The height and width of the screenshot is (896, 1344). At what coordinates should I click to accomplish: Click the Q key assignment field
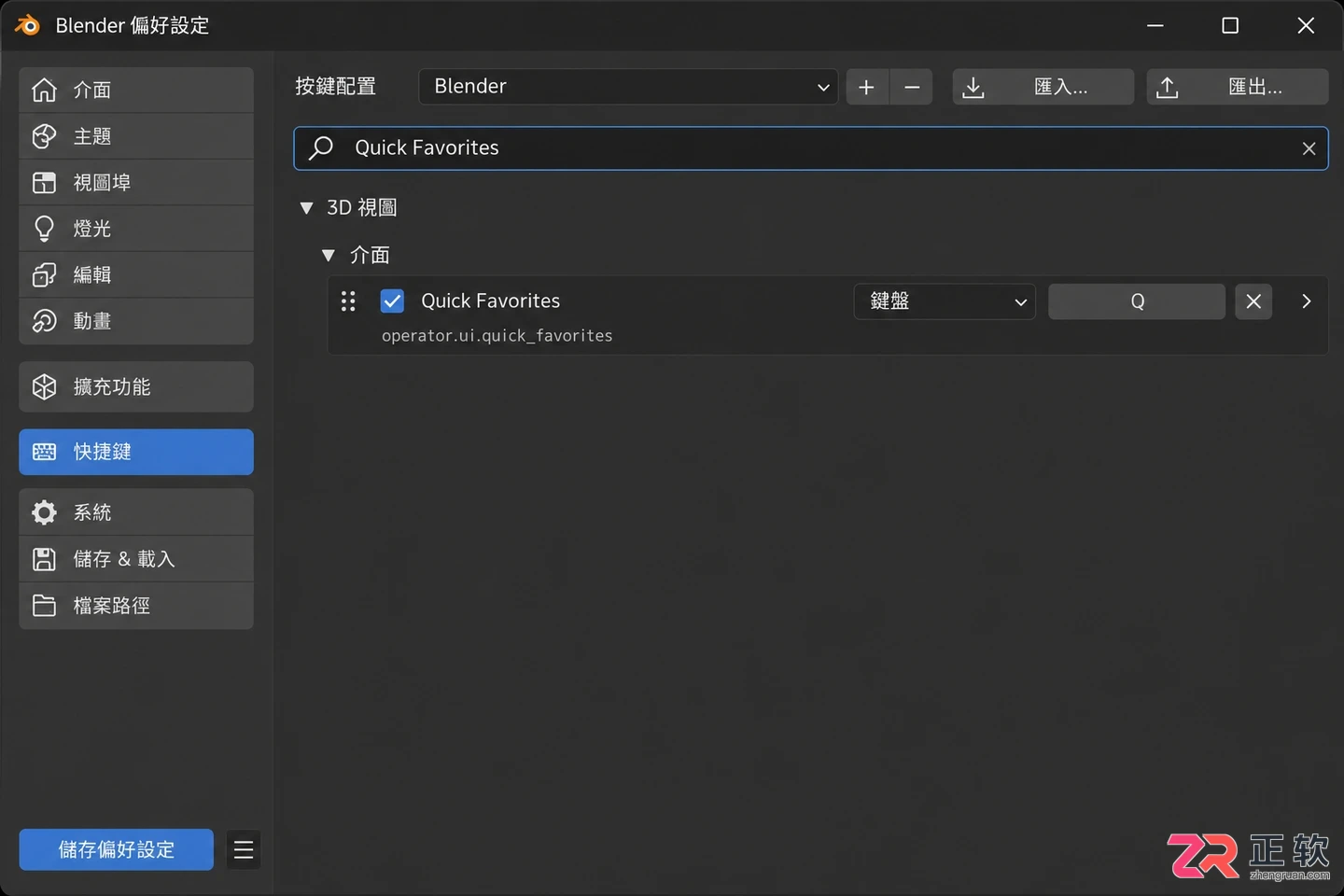click(x=1137, y=301)
